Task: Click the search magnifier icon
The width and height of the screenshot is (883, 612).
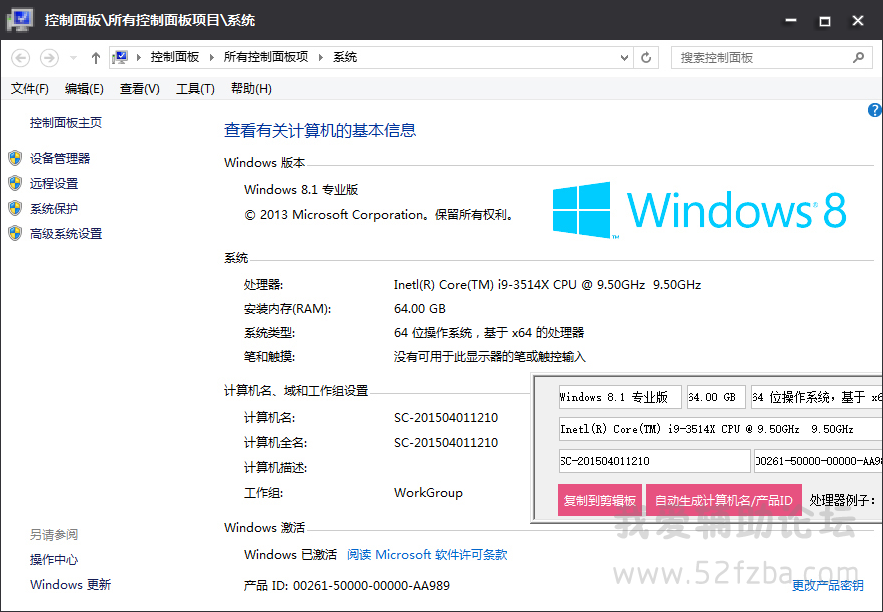Action: point(858,58)
